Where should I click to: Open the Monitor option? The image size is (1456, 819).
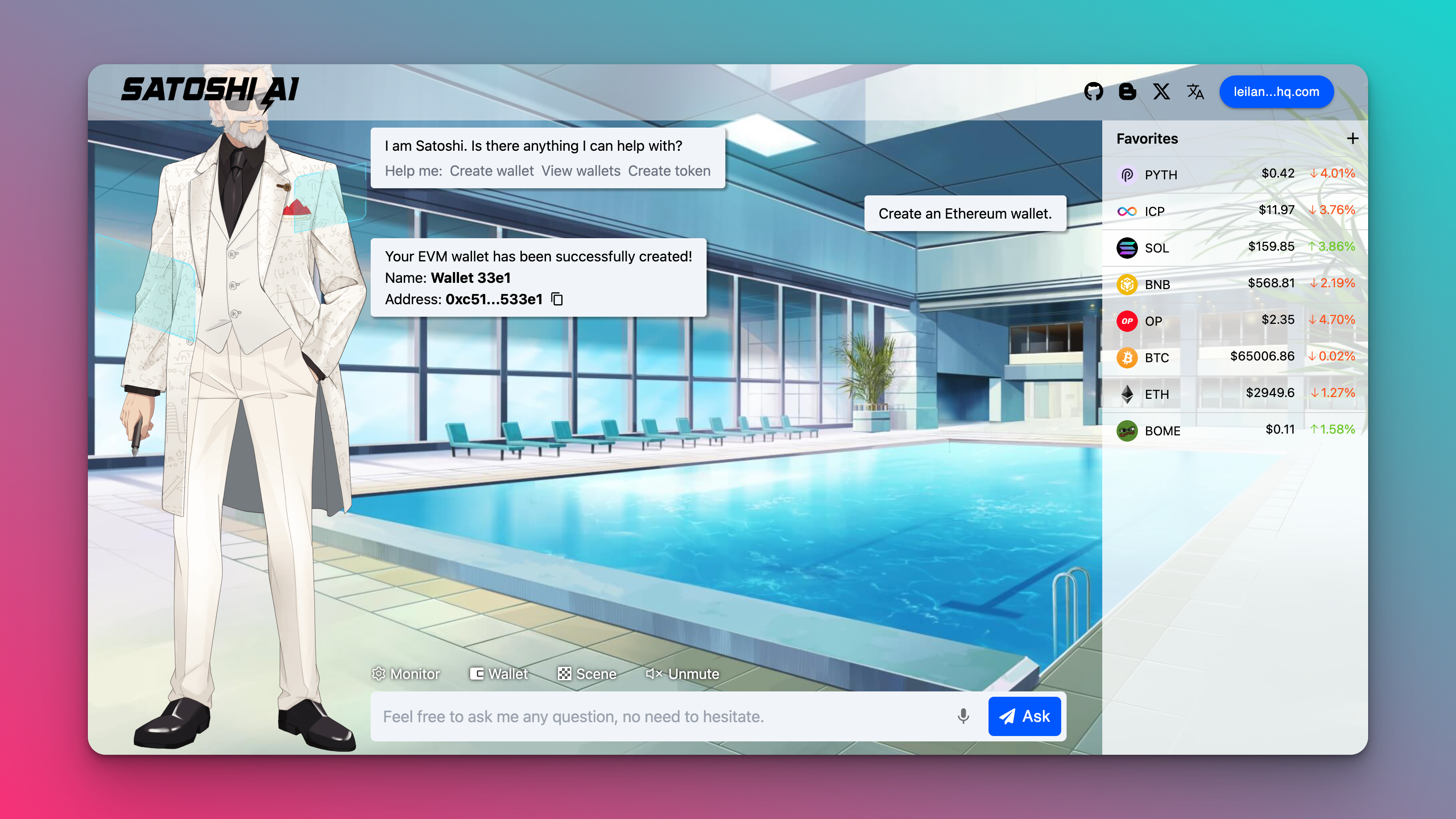tap(406, 674)
